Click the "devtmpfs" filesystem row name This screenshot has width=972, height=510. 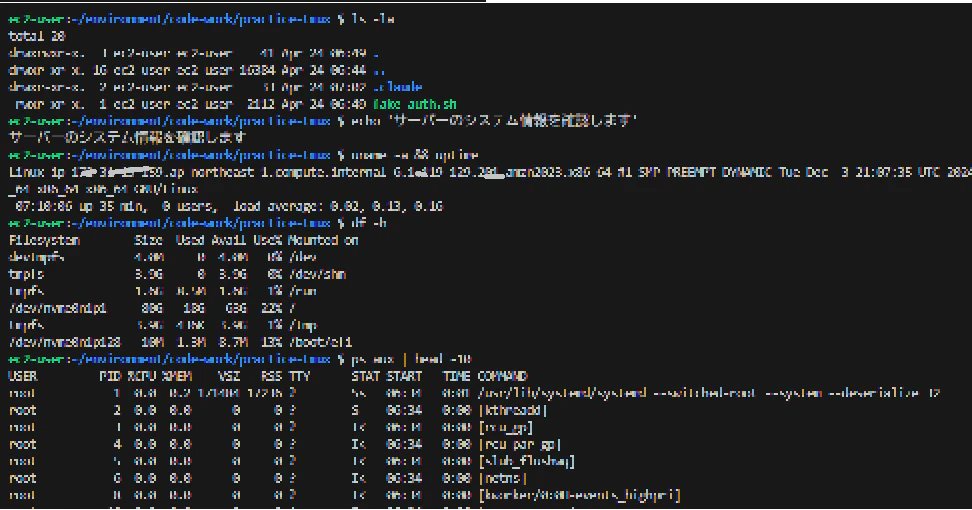[37, 257]
